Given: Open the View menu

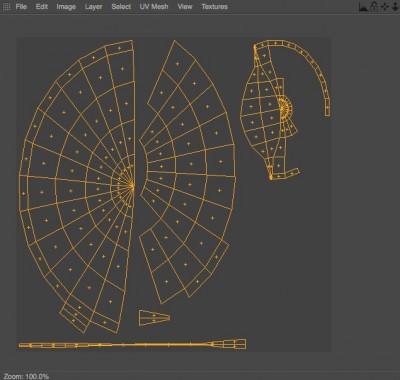Looking at the screenshot, I should point(185,7).
